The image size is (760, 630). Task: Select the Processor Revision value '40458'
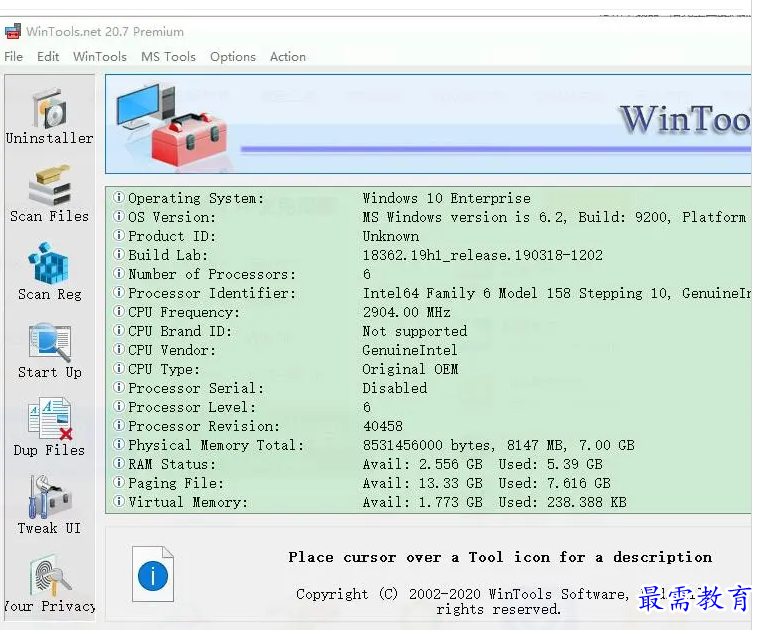pyautogui.click(x=383, y=426)
